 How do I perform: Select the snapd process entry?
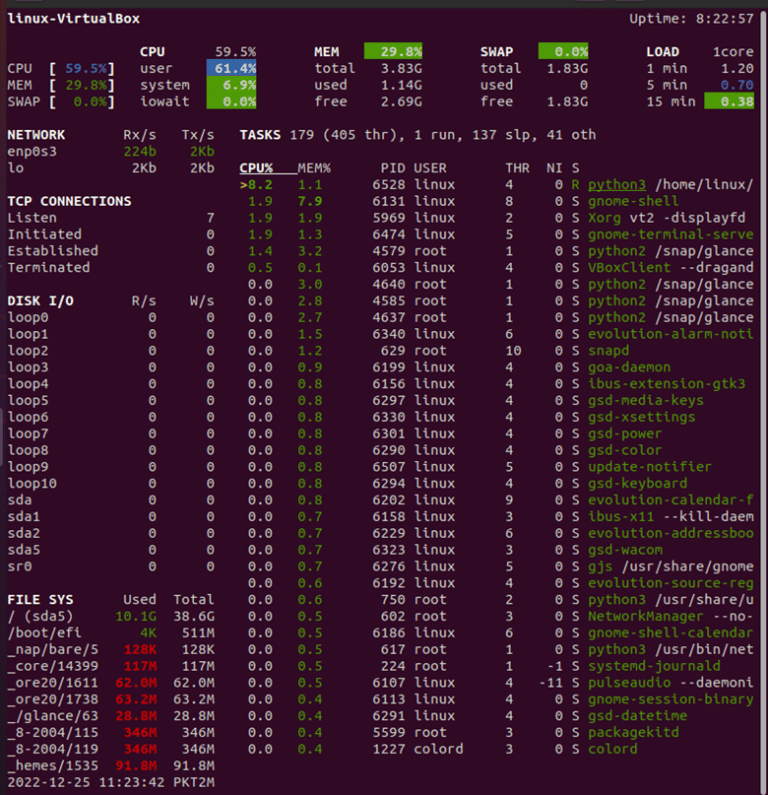[608, 351]
